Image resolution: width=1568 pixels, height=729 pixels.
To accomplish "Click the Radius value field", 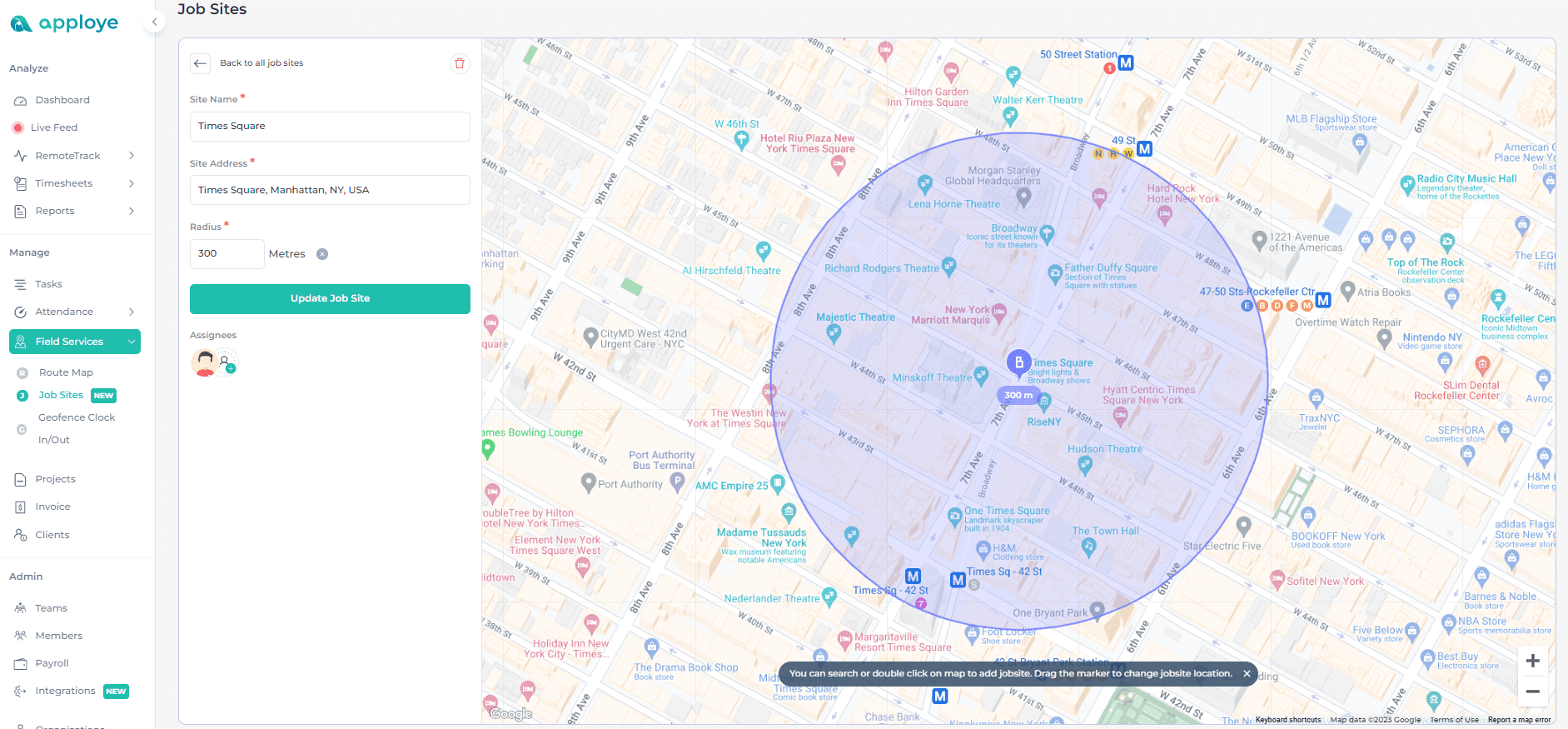I will 227,254.
